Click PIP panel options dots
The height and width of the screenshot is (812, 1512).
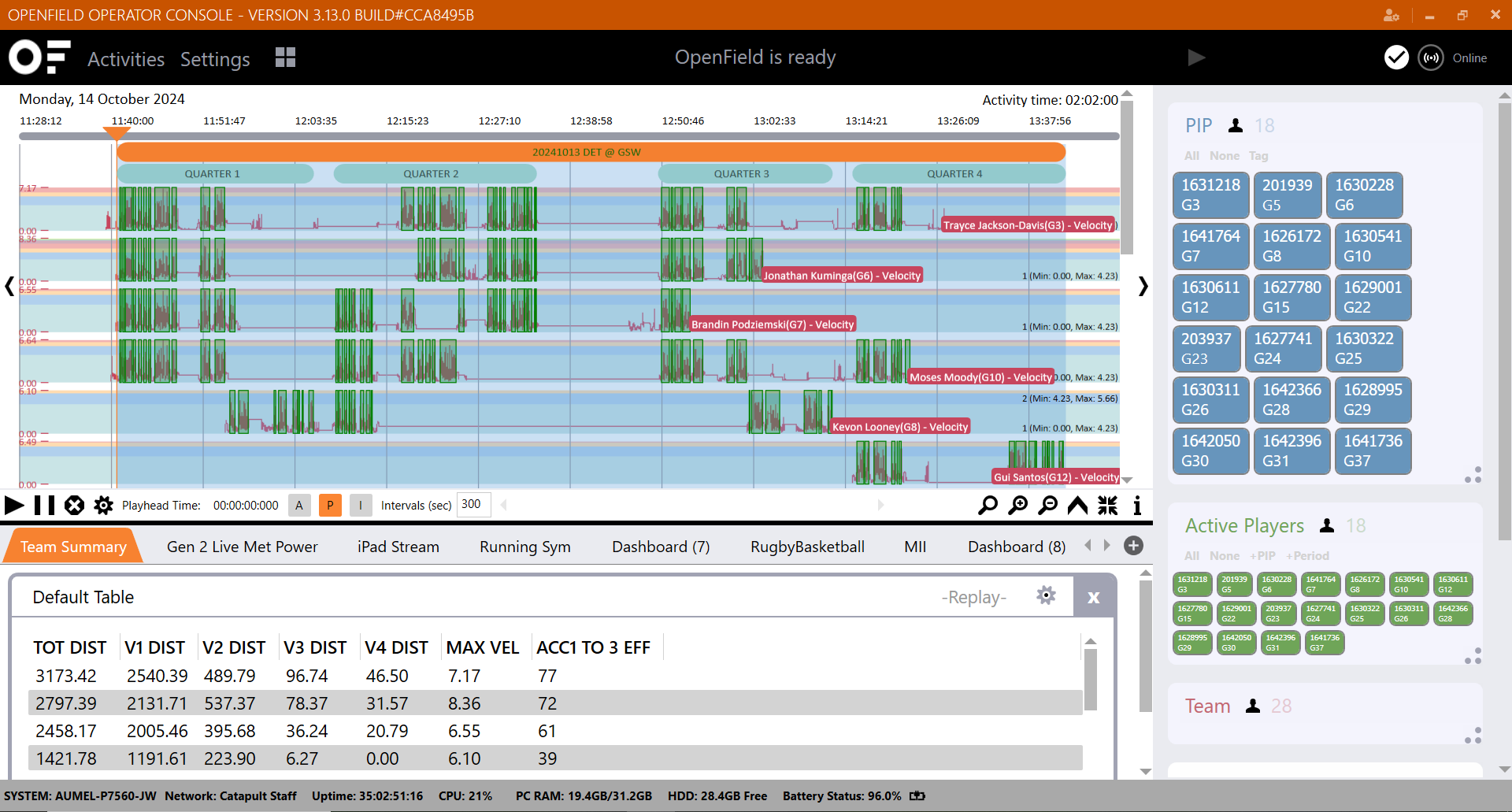point(1473,475)
